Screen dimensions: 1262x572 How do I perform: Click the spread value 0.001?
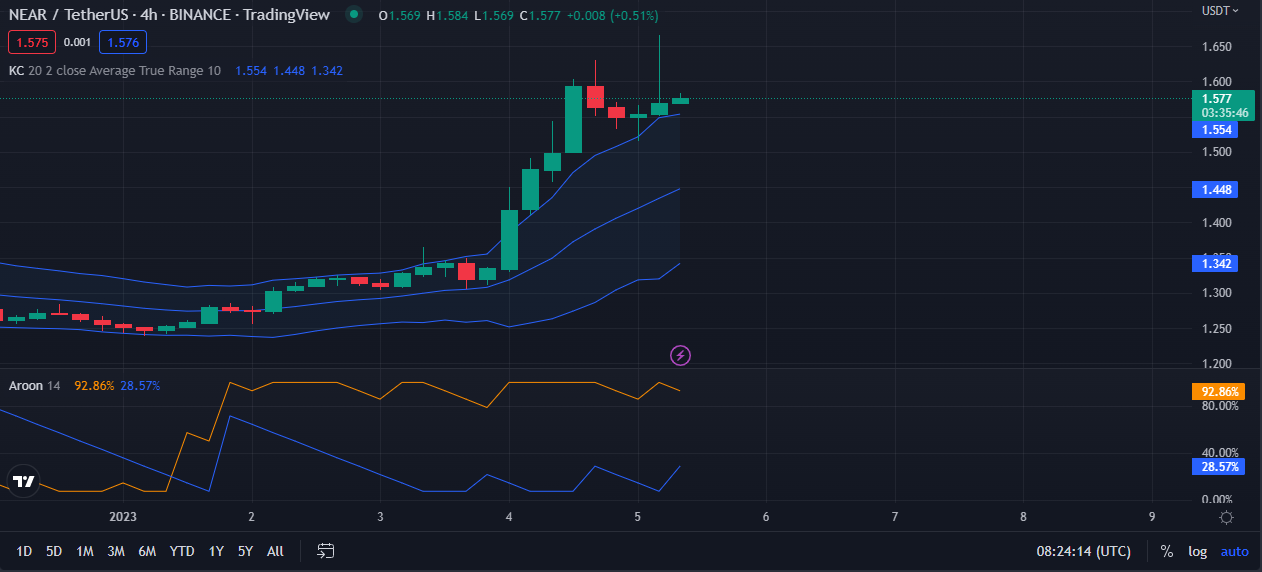pyautogui.click(x=77, y=42)
